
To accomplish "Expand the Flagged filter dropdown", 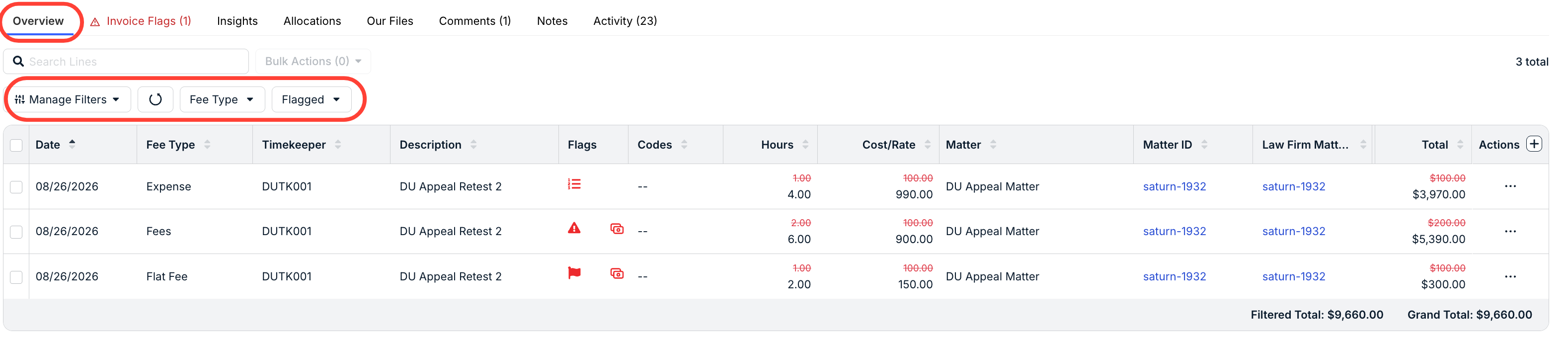I will [311, 100].
